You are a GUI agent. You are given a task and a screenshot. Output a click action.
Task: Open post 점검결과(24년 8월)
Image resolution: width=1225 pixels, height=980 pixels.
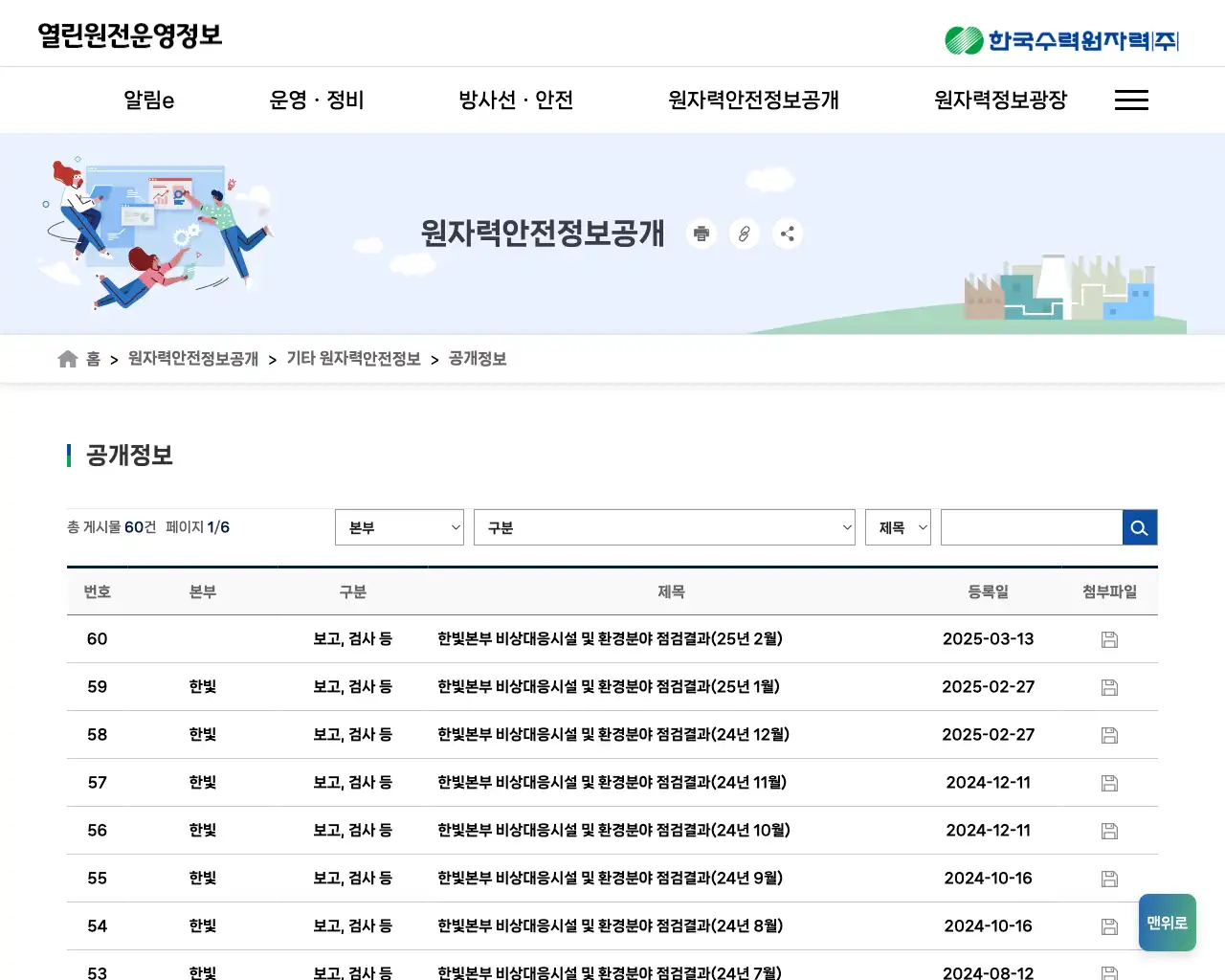click(x=610, y=926)
